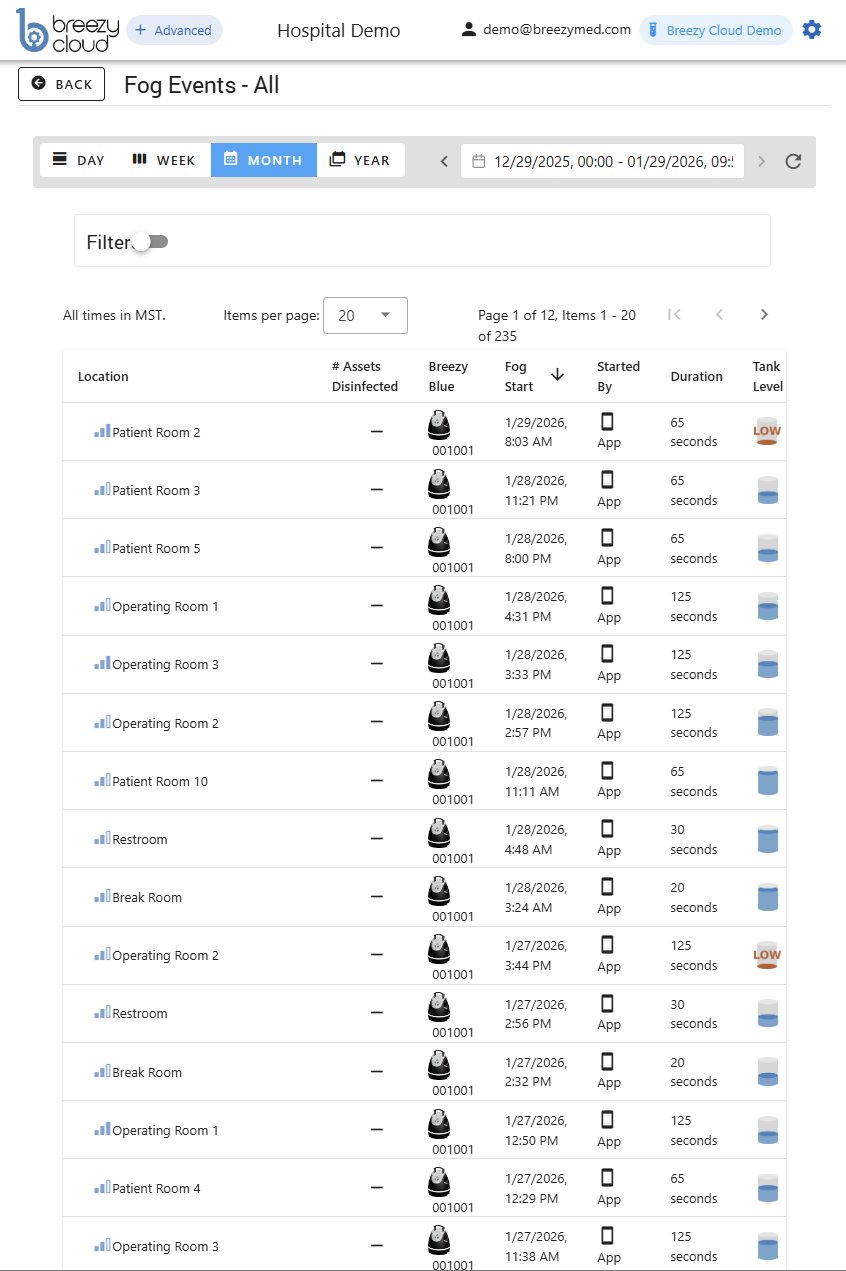This screenshot has height=1271, width=846.
Task: Click the user account icon next to demo@breezymed.com
Action: coord(469,29)
